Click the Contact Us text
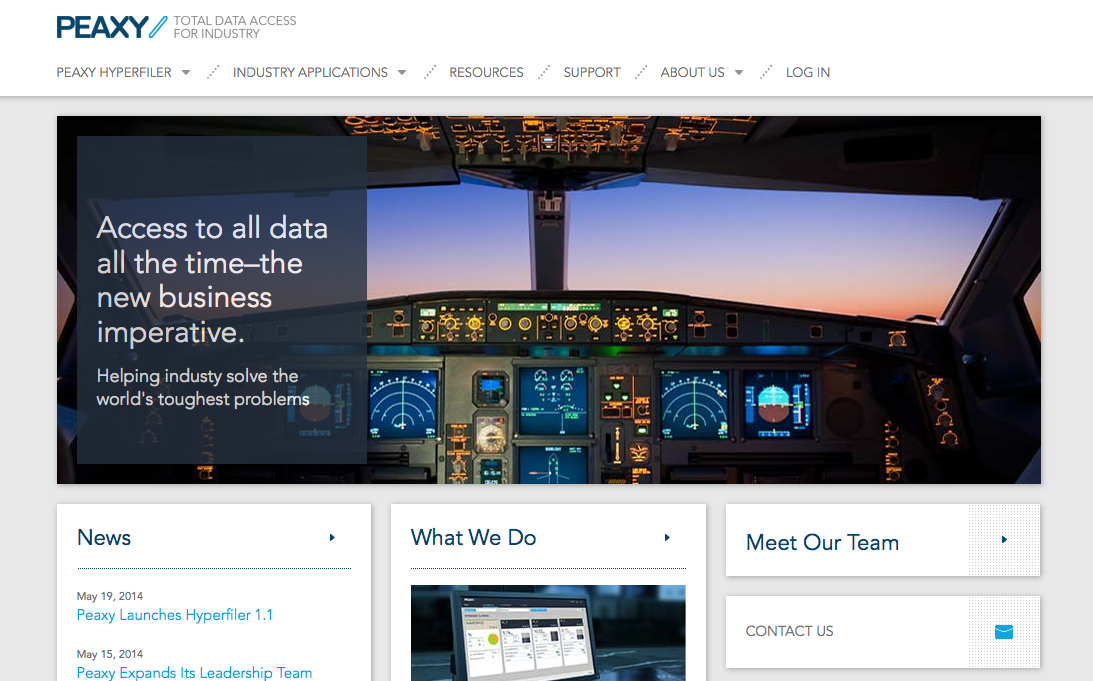 [x=789, y=632]
